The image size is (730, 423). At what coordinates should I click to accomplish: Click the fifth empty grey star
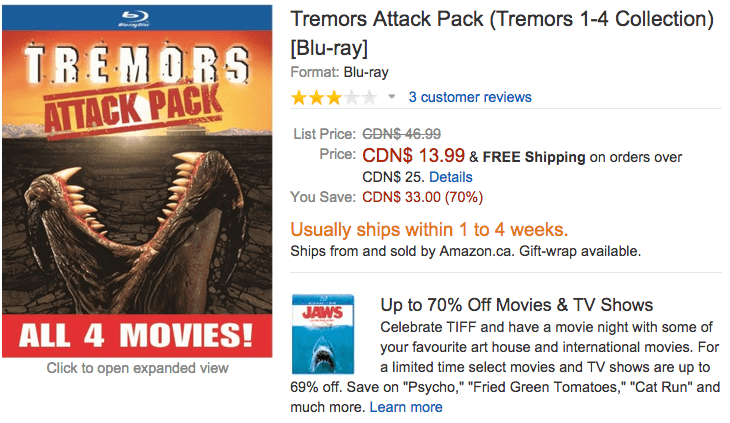pos(369,98)
